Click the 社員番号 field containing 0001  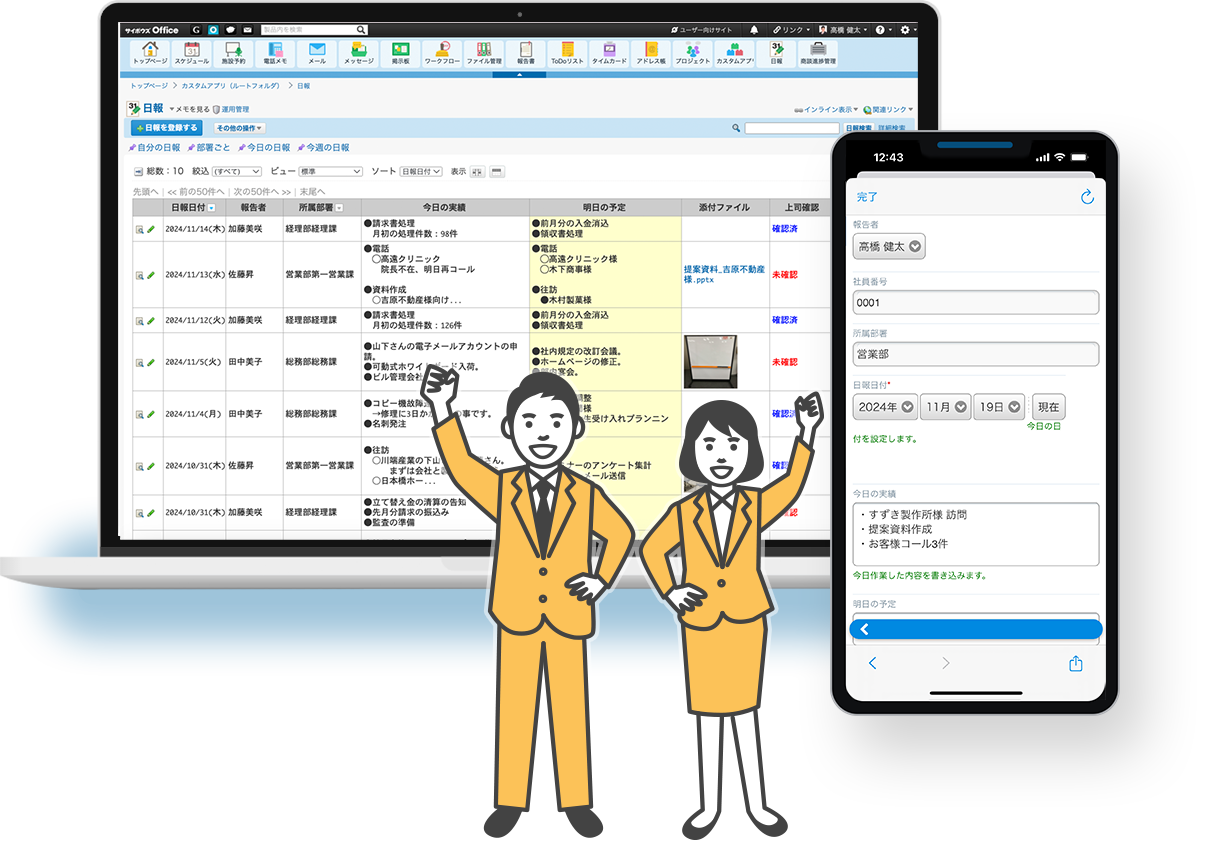click(975, 302)
